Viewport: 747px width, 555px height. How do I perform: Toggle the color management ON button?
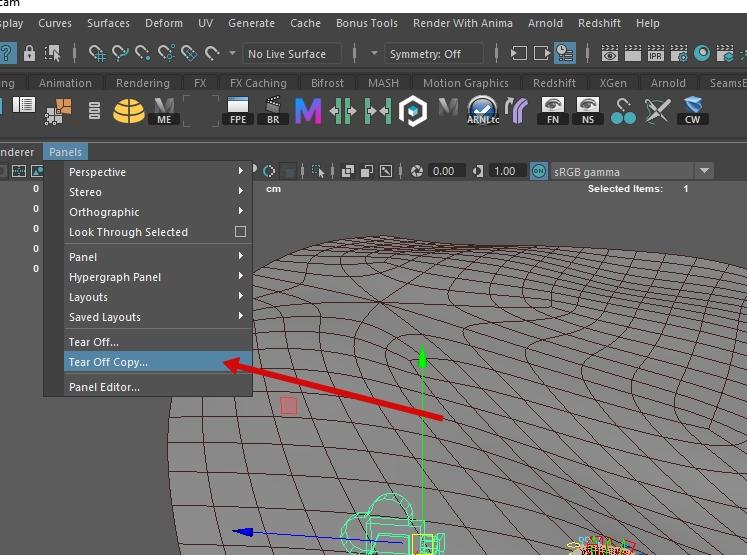point(539,171)
